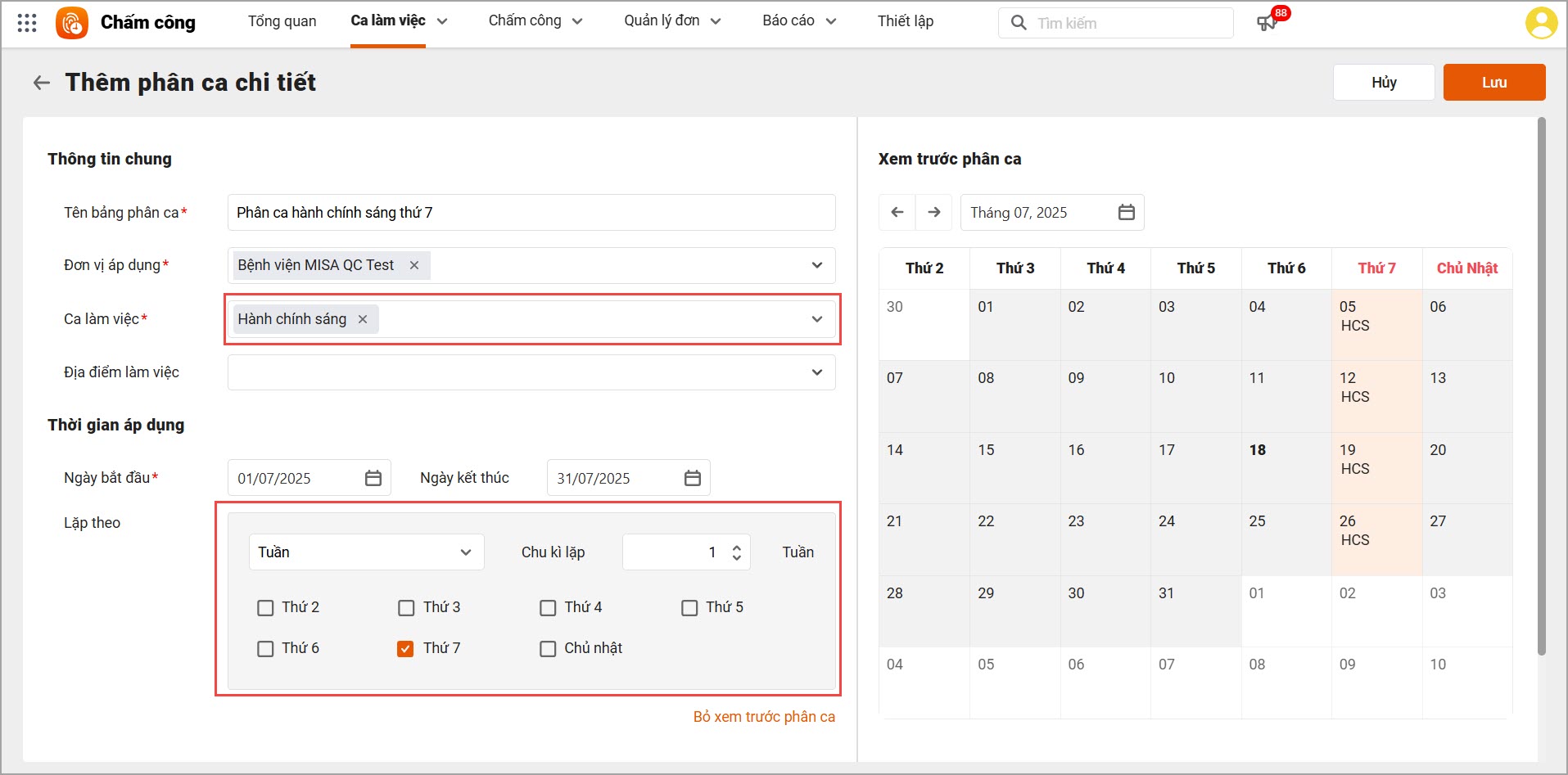Remove the Hành chính sáng shift tag
This screenshot has width=1568, height=775.
[x=363, y=319]
